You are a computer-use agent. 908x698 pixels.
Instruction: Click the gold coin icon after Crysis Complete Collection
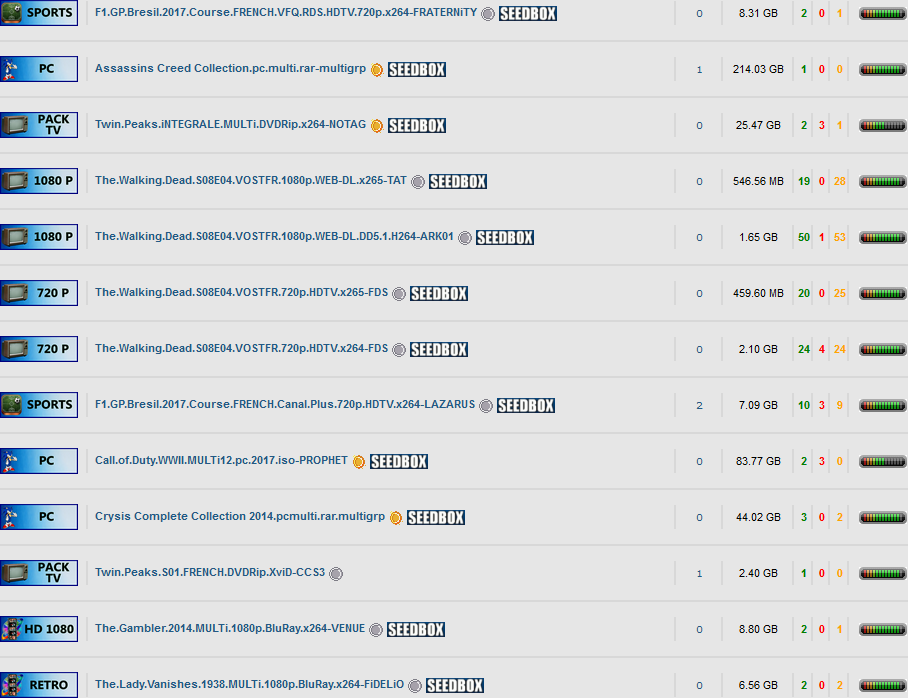point(396,518)
